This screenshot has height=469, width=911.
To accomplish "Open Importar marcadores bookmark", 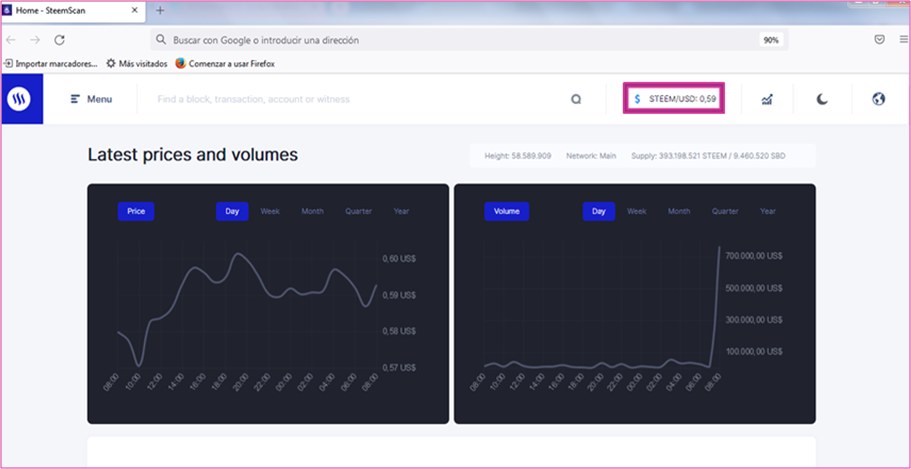I will coord(51,64).
